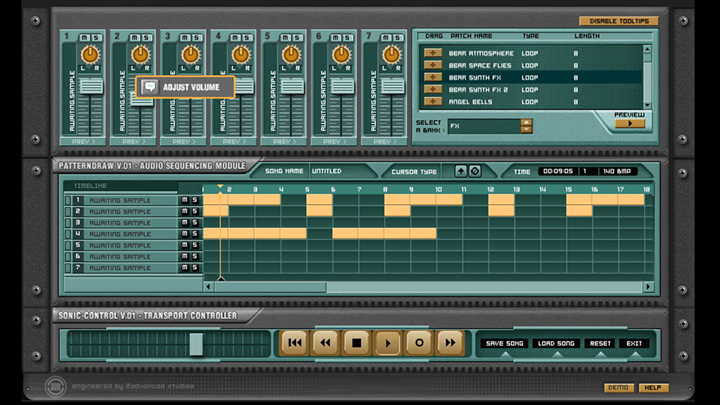
Task: Click the transport position slider handle
Action: [x=196, y=344]
